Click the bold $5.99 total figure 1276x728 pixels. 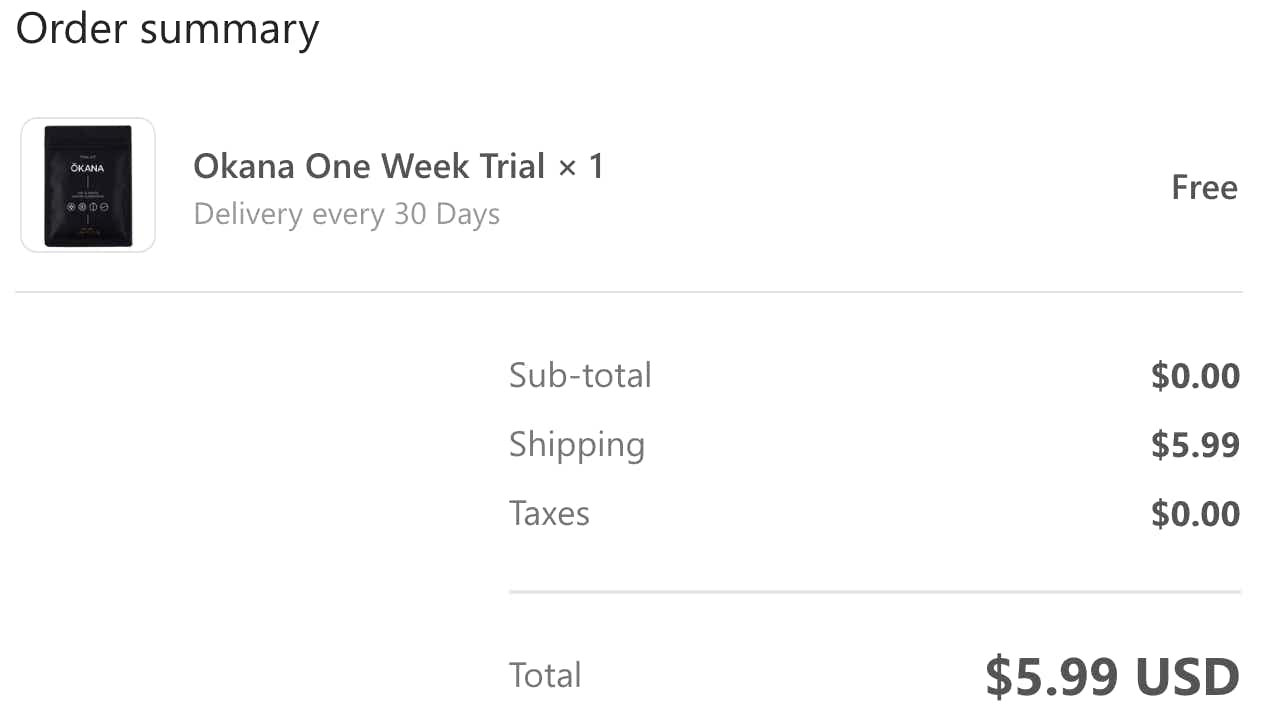[1051, 677]
